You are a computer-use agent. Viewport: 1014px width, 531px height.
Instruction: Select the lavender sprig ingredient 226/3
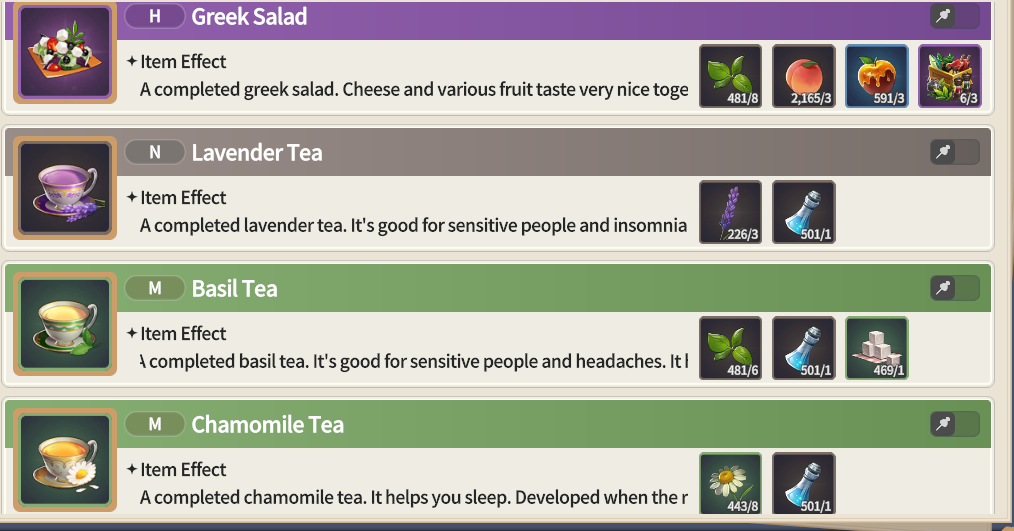[730, 212]
